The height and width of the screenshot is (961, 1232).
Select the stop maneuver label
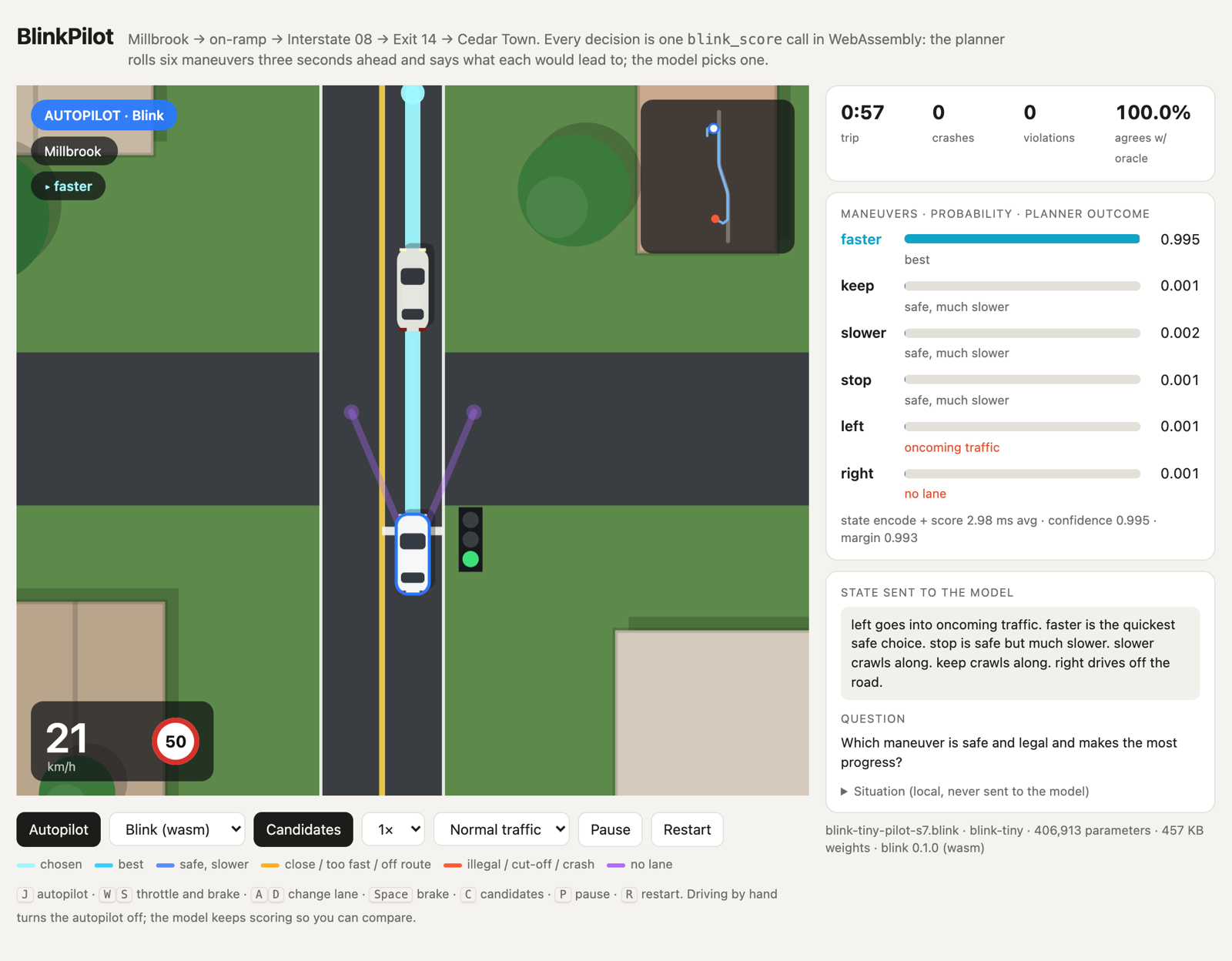tap(855, 380)
